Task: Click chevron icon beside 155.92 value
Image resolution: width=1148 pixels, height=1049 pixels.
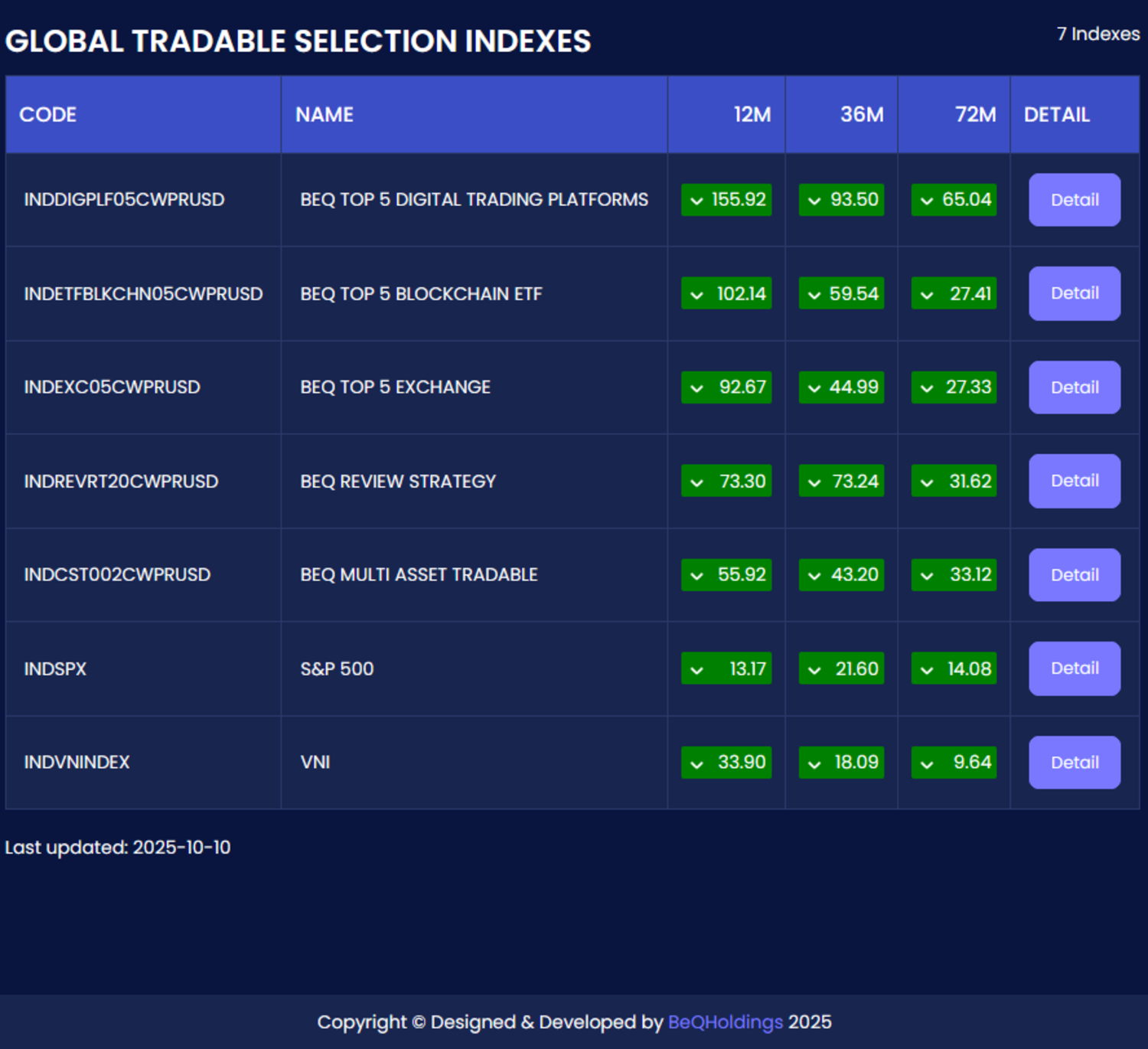Action: [x=696, y=201]
